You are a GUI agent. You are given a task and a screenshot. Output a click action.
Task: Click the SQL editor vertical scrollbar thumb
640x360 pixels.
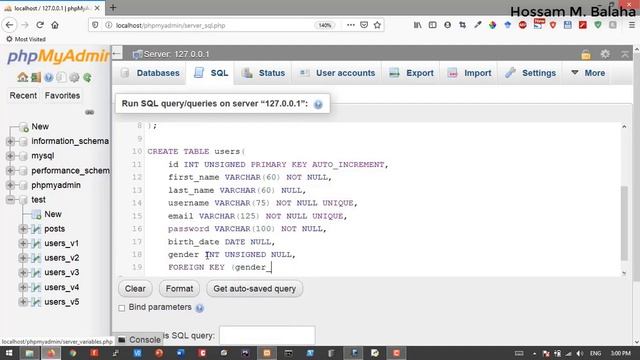[624, 222]
